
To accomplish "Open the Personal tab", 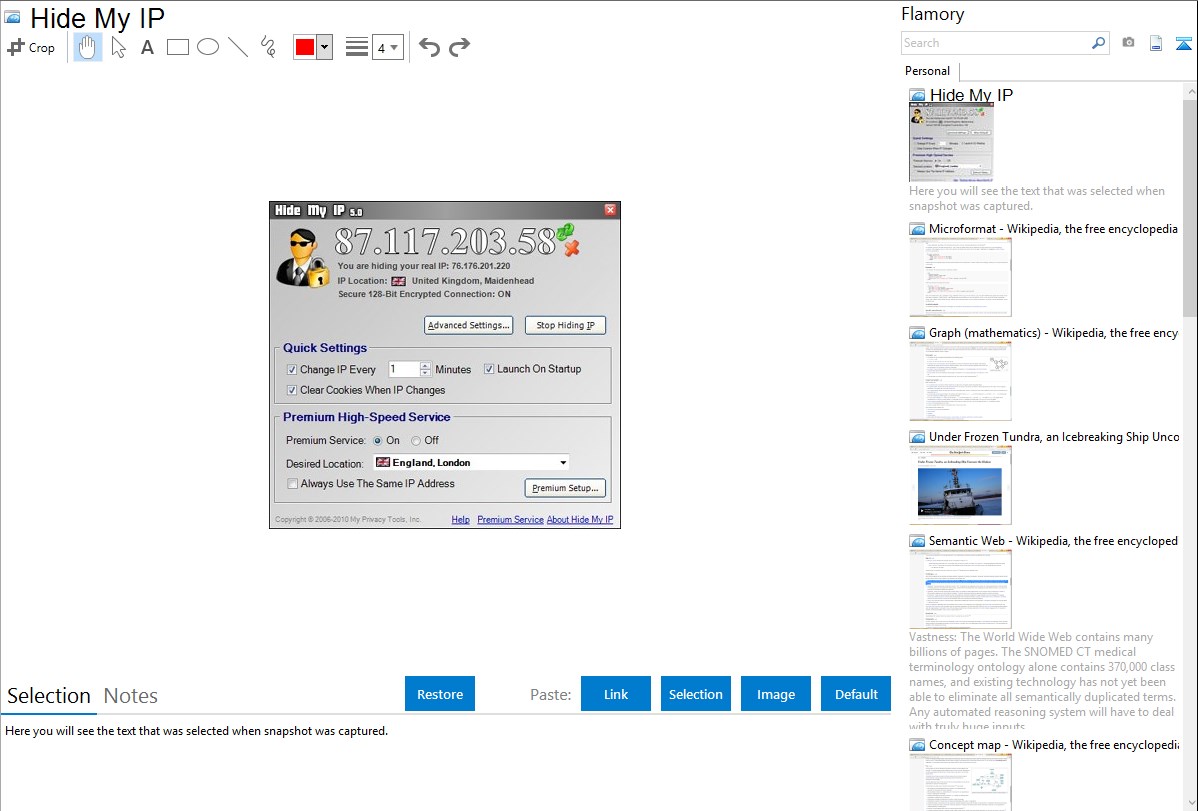I will tap(928, 71).
